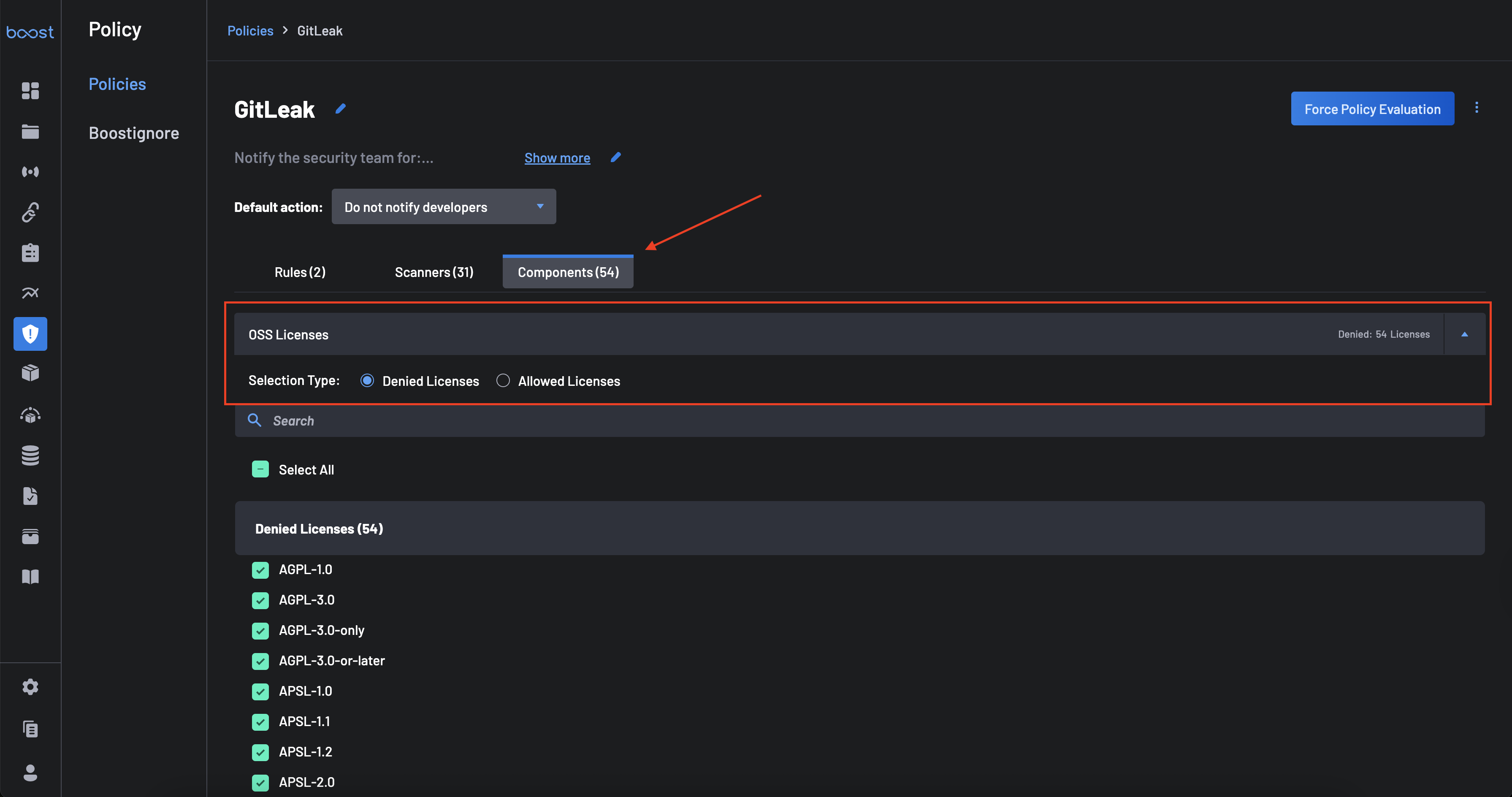Click the shield policy icon in sidebar
This screenshot has width=1512, height=797.
30,334
